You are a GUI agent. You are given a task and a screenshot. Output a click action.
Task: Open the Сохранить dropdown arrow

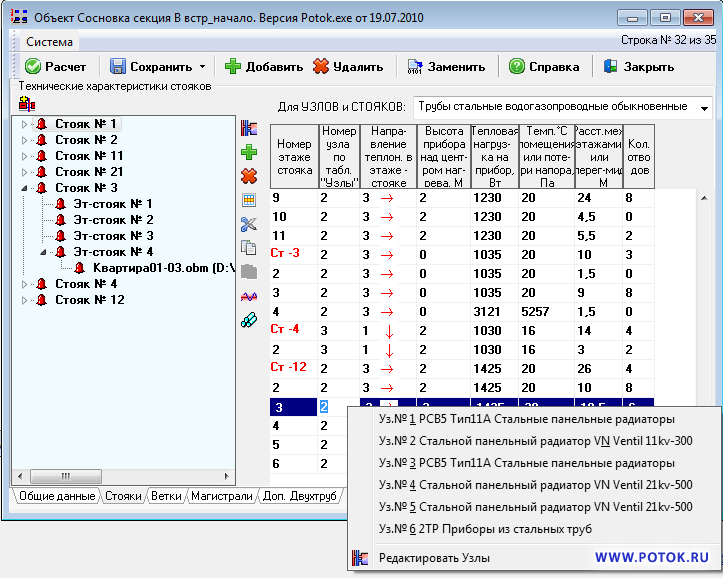[x=202, y=67]
